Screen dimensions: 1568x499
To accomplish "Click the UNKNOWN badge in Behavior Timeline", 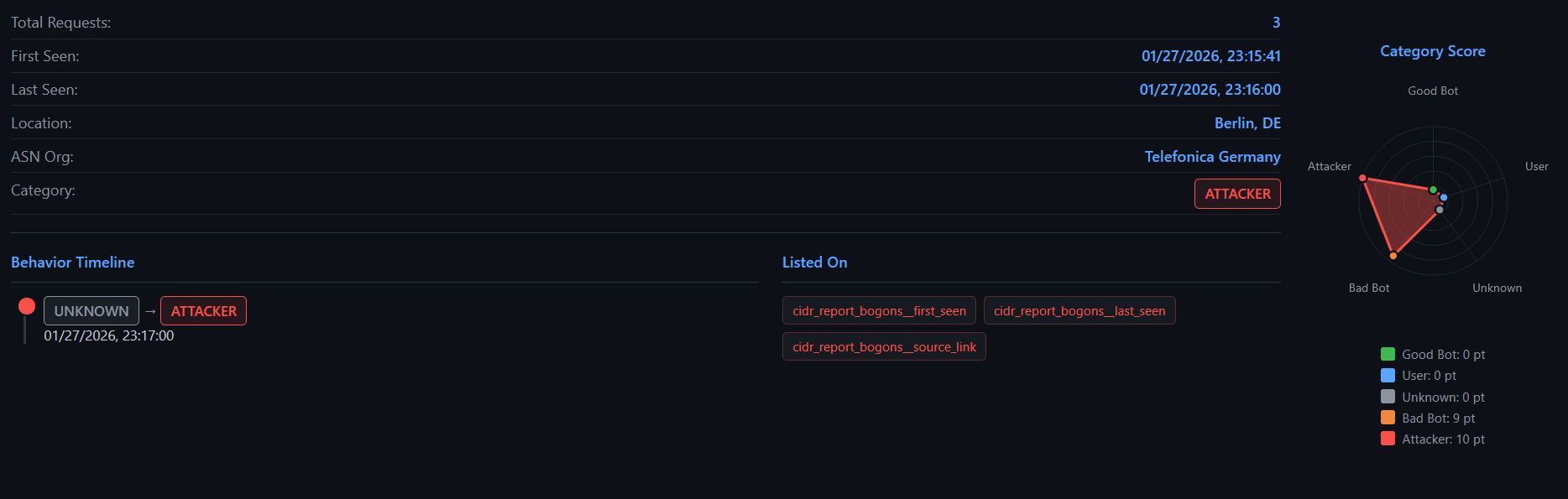I will point(91,311).
